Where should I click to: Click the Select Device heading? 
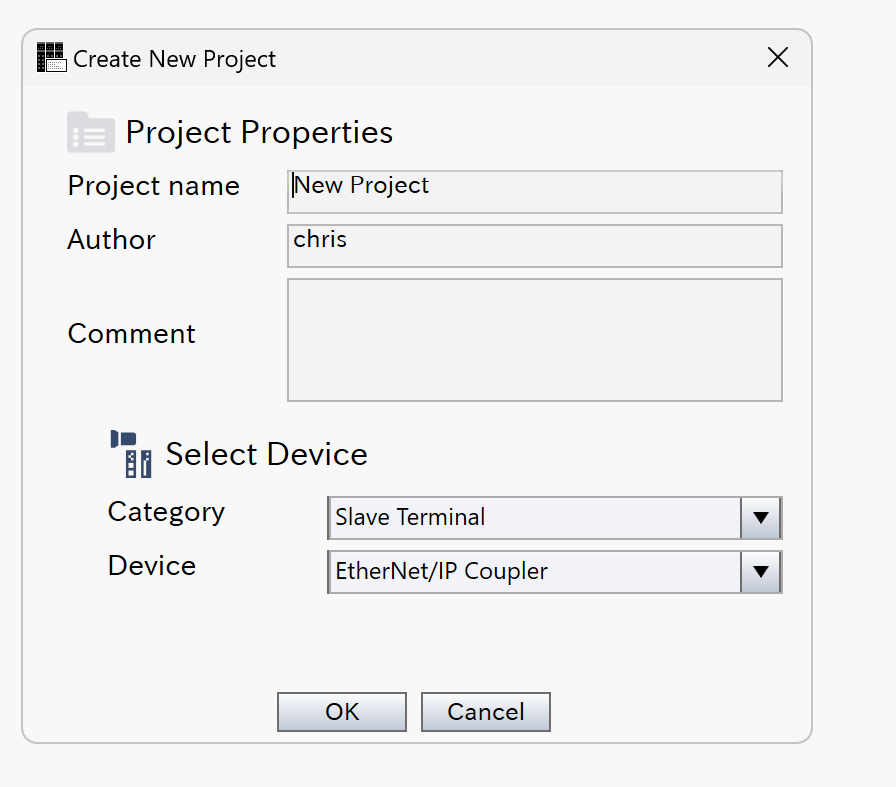tap(266, 454)
